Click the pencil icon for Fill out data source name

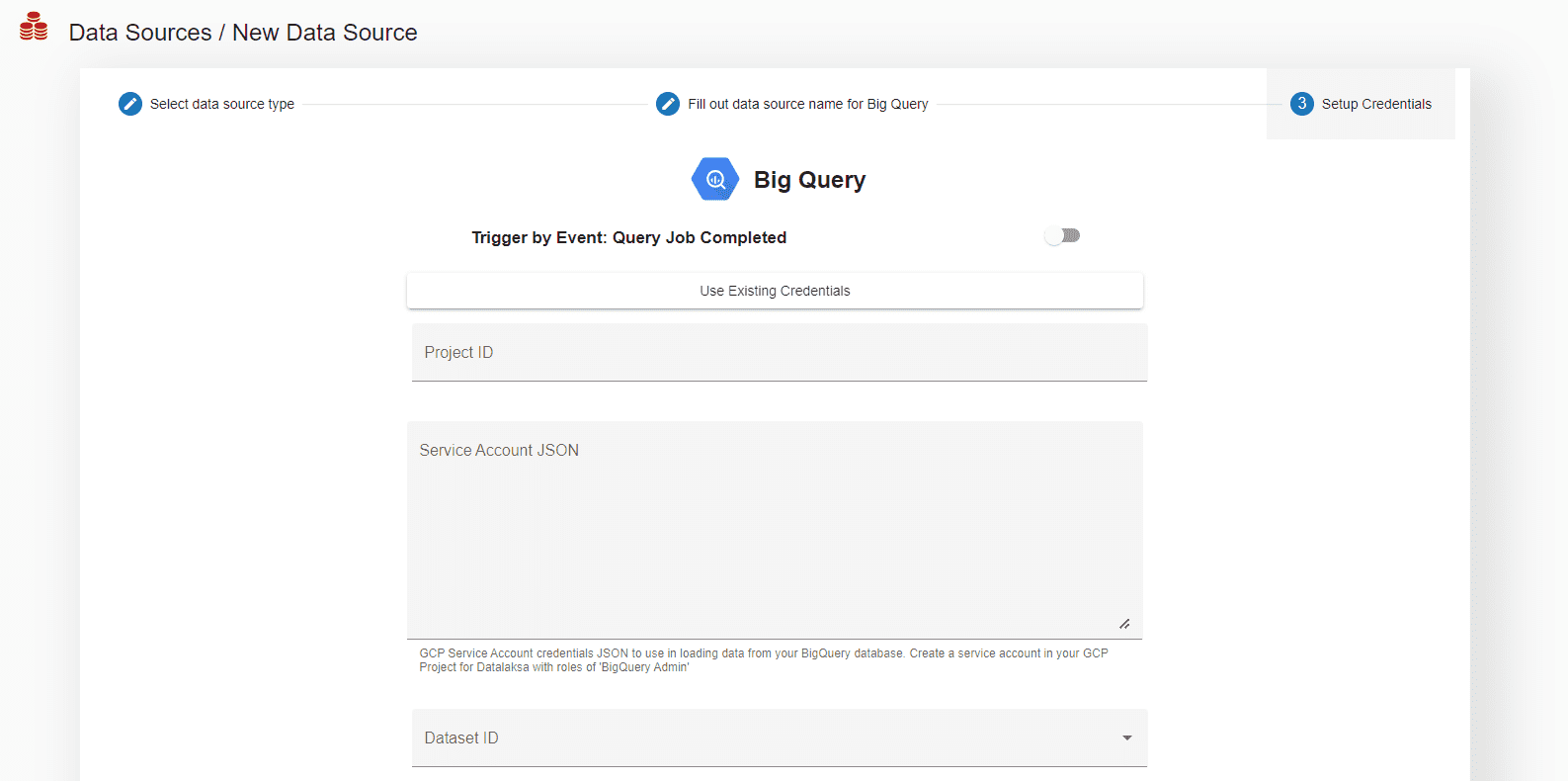(668, 104)
